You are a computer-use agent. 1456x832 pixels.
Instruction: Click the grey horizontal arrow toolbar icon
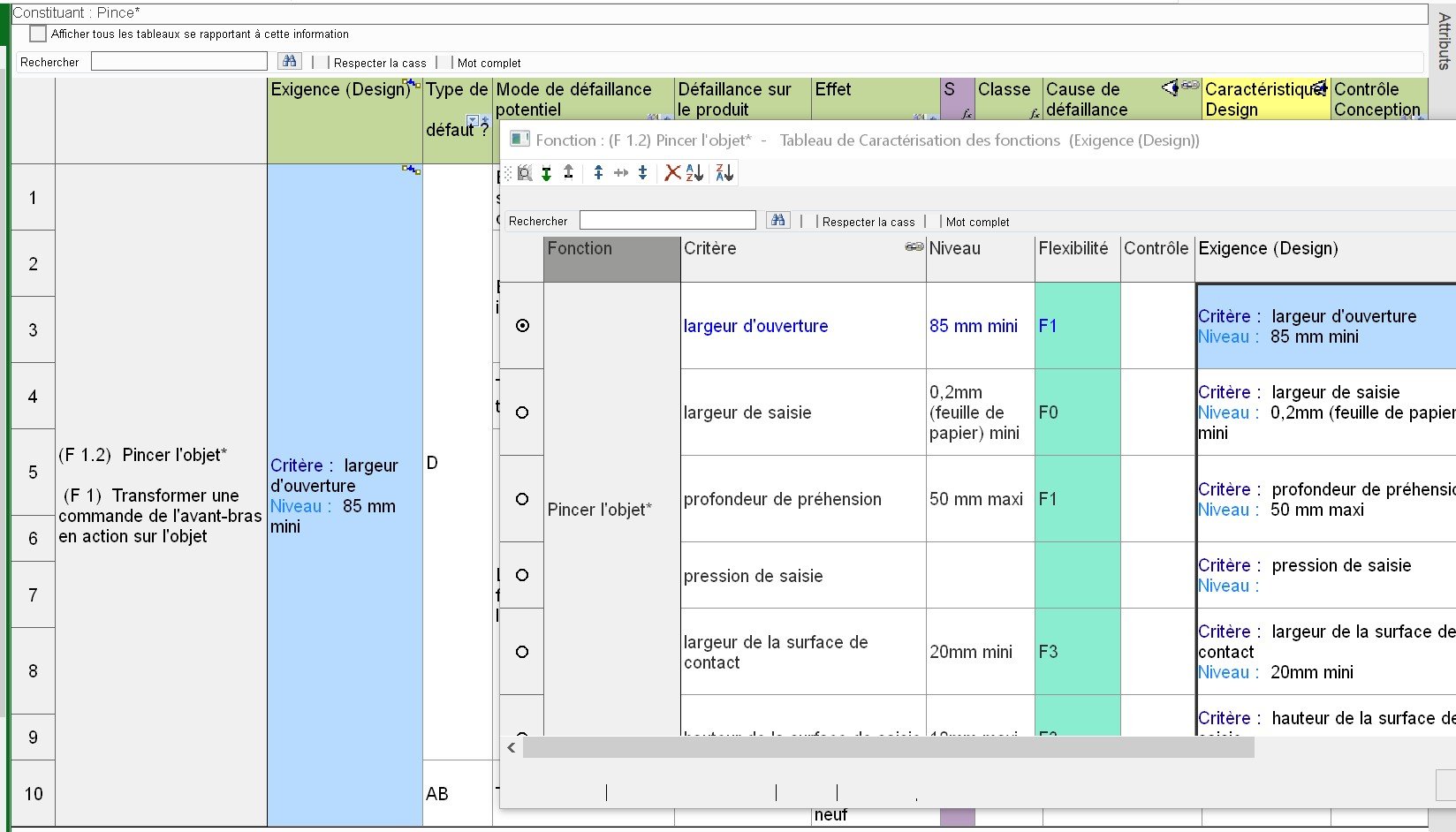621,173
